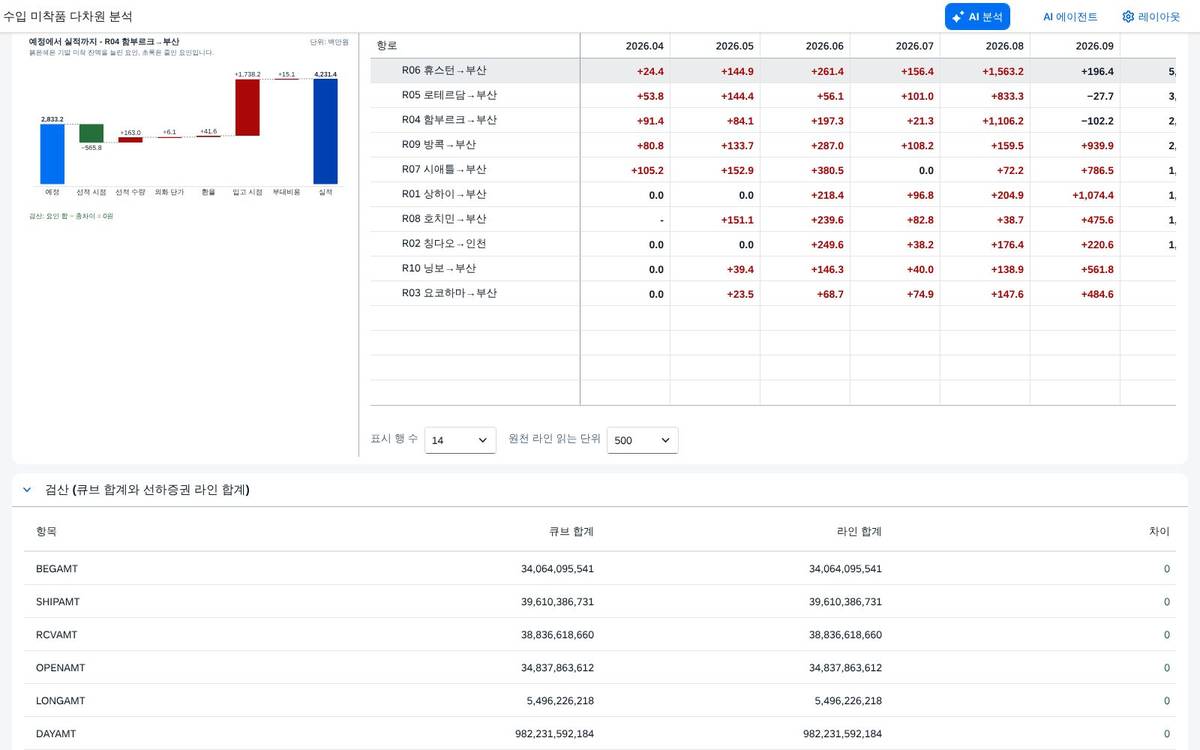
Task: Click the 차이 column header
Action: tap(1159, 532)
